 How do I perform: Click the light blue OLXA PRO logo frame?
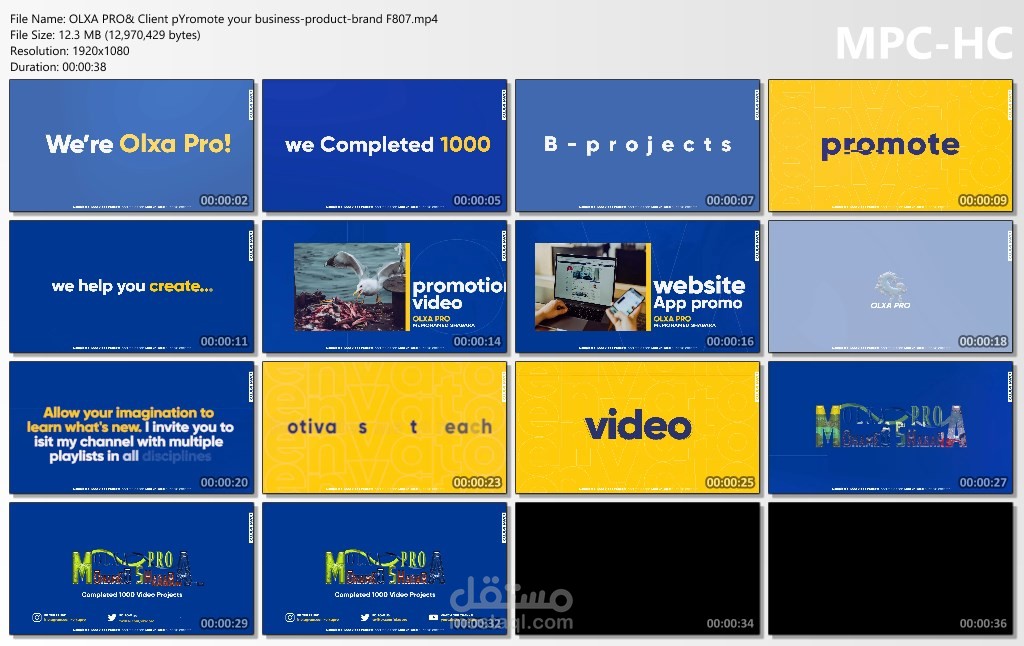(890, 287)
